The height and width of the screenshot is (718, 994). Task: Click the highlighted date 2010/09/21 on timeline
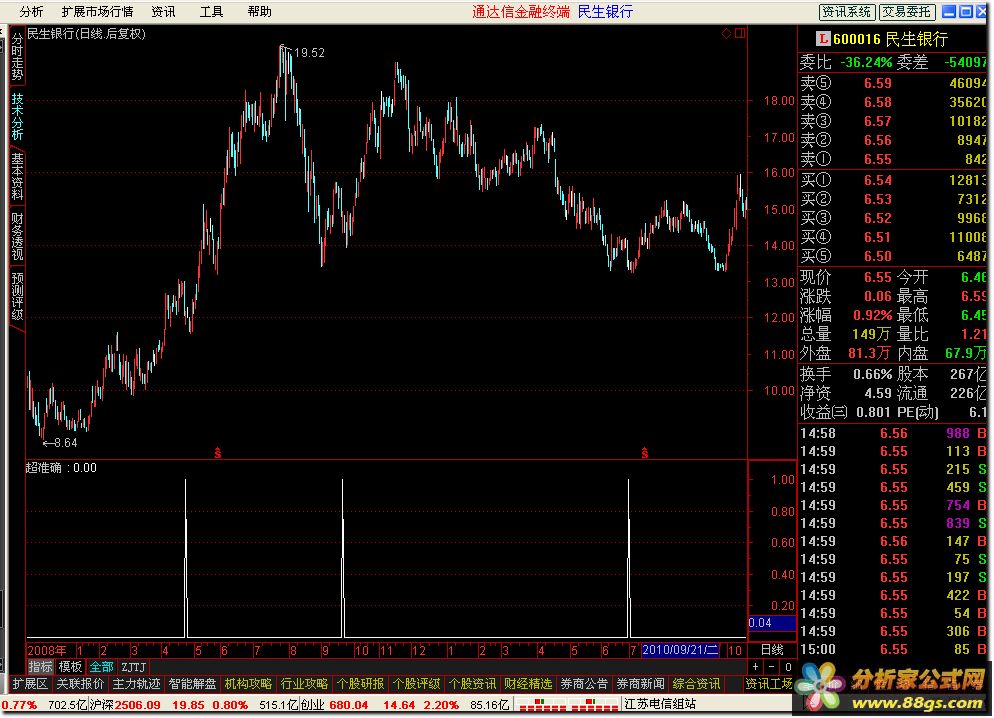point(680,650)
